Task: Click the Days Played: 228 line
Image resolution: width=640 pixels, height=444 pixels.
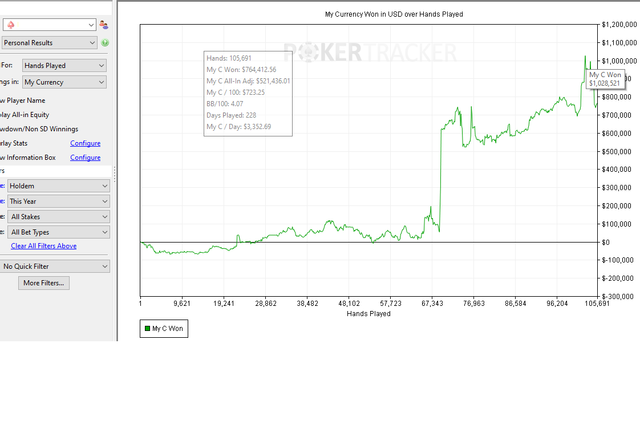Action: [231, 115]
